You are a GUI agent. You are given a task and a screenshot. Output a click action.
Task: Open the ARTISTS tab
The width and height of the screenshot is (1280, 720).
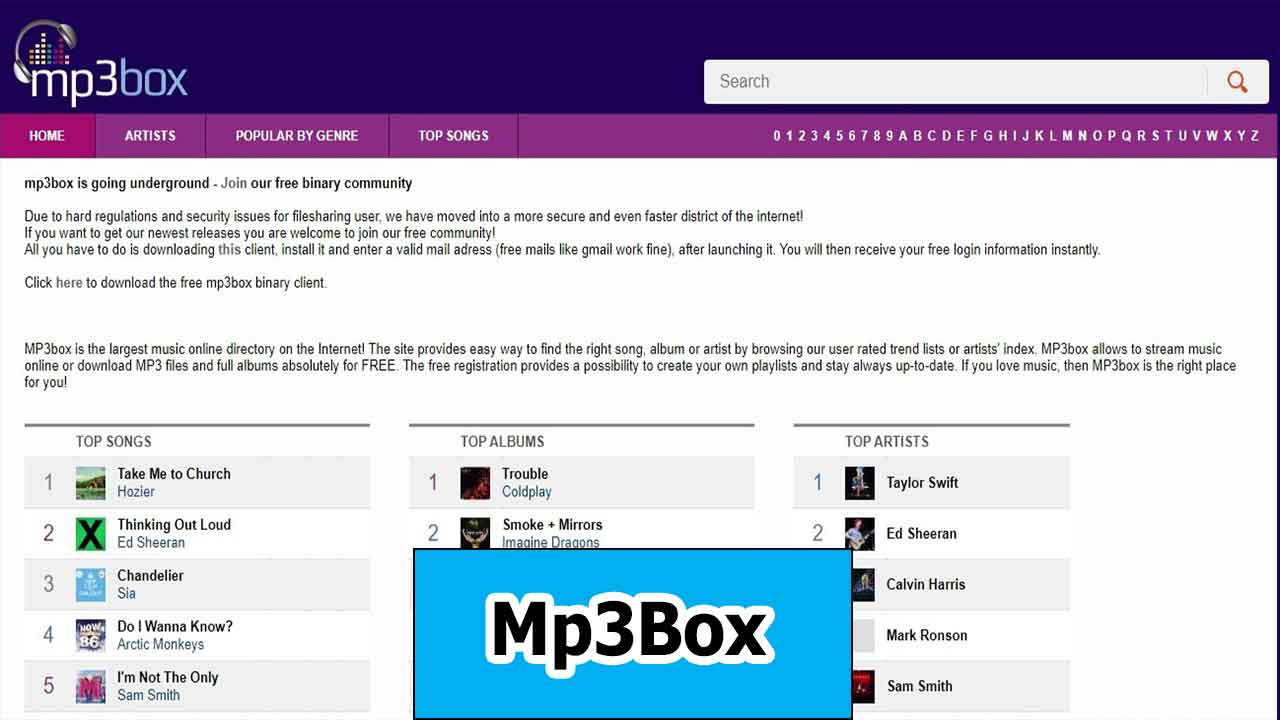(150, 136)
